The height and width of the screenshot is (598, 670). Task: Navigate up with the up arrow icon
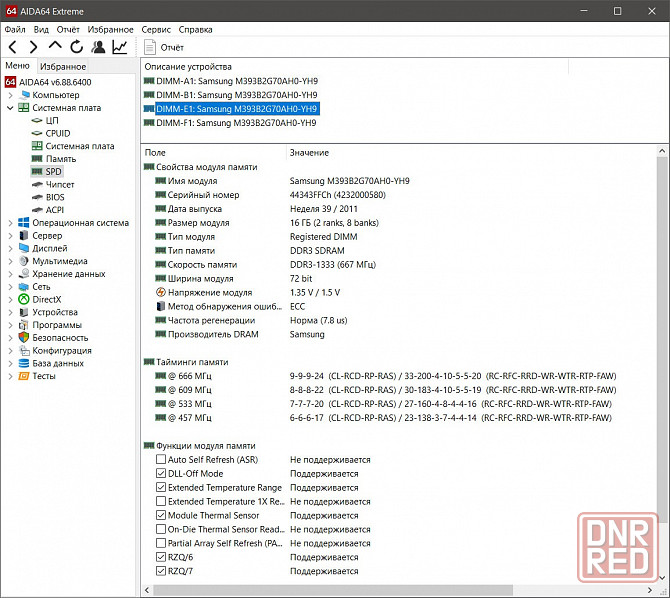click(55, 46)
